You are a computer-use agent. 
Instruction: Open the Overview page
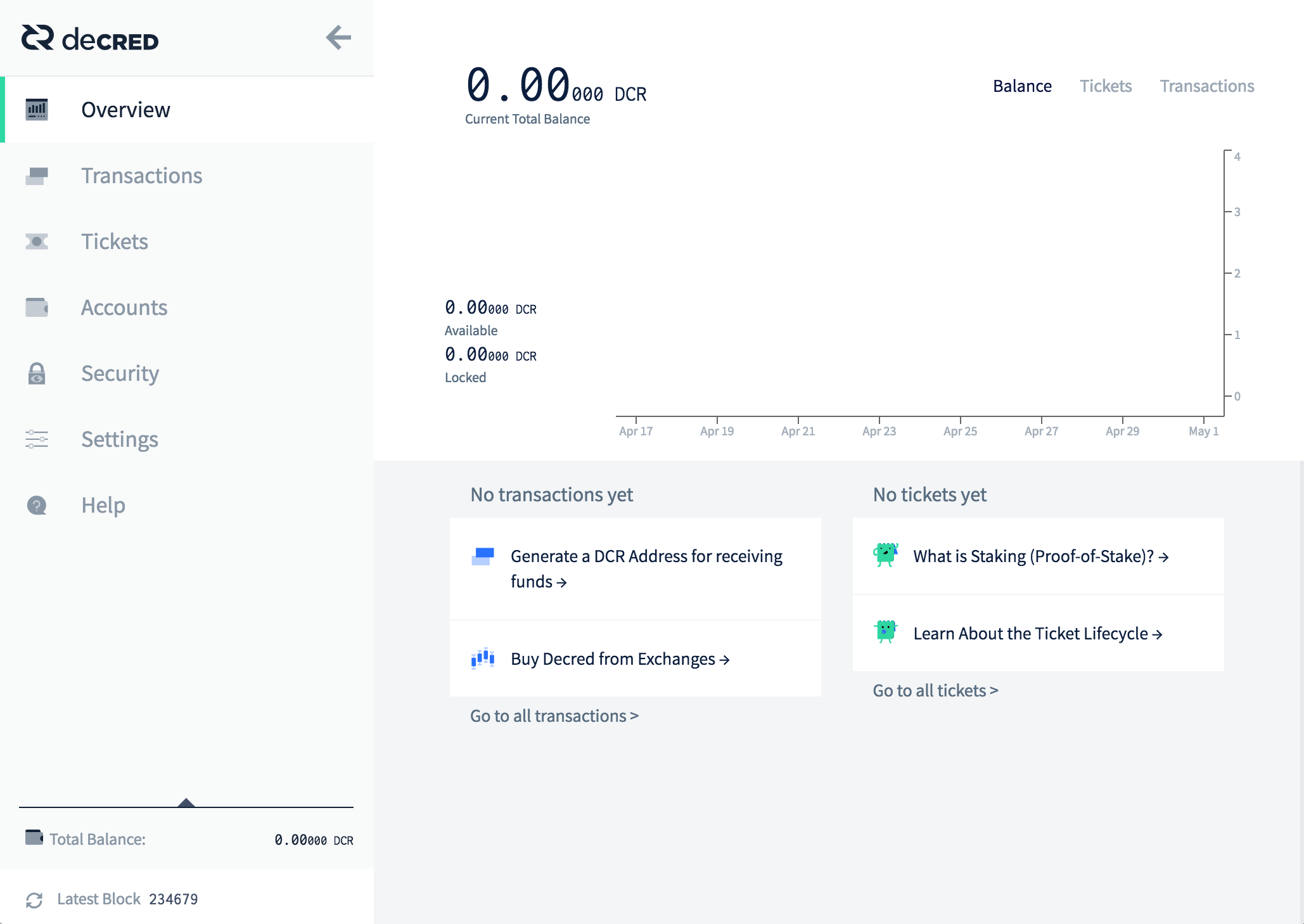[x=187, y=110]
